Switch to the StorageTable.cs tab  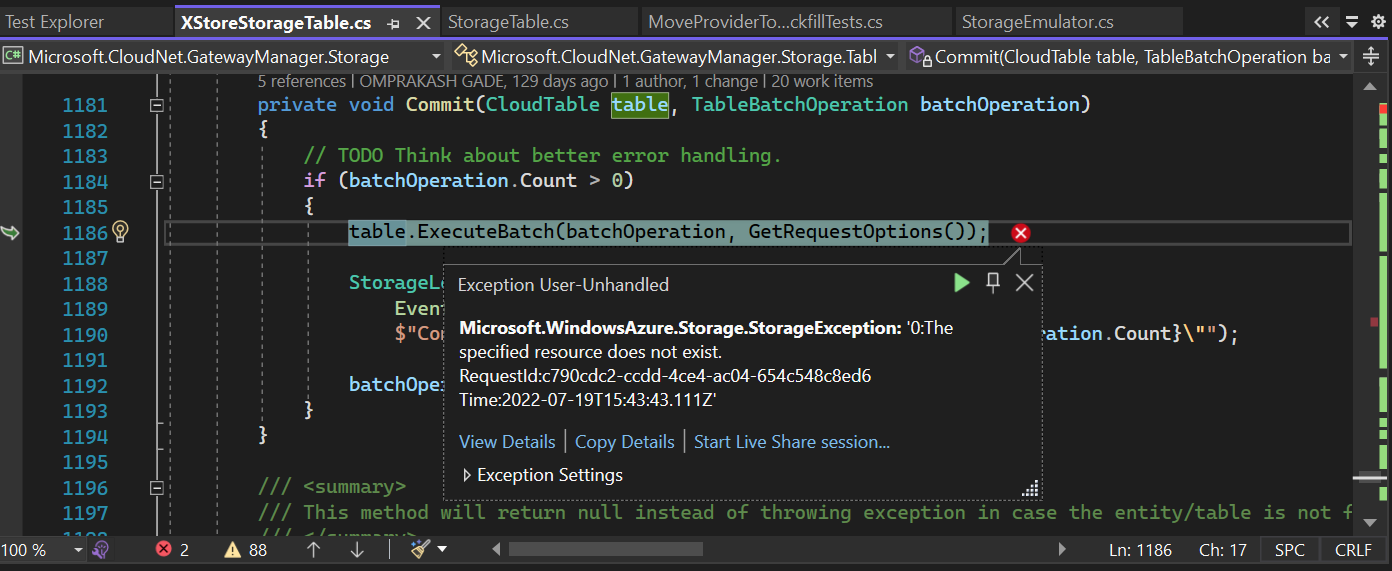click(x=507, y=22)
